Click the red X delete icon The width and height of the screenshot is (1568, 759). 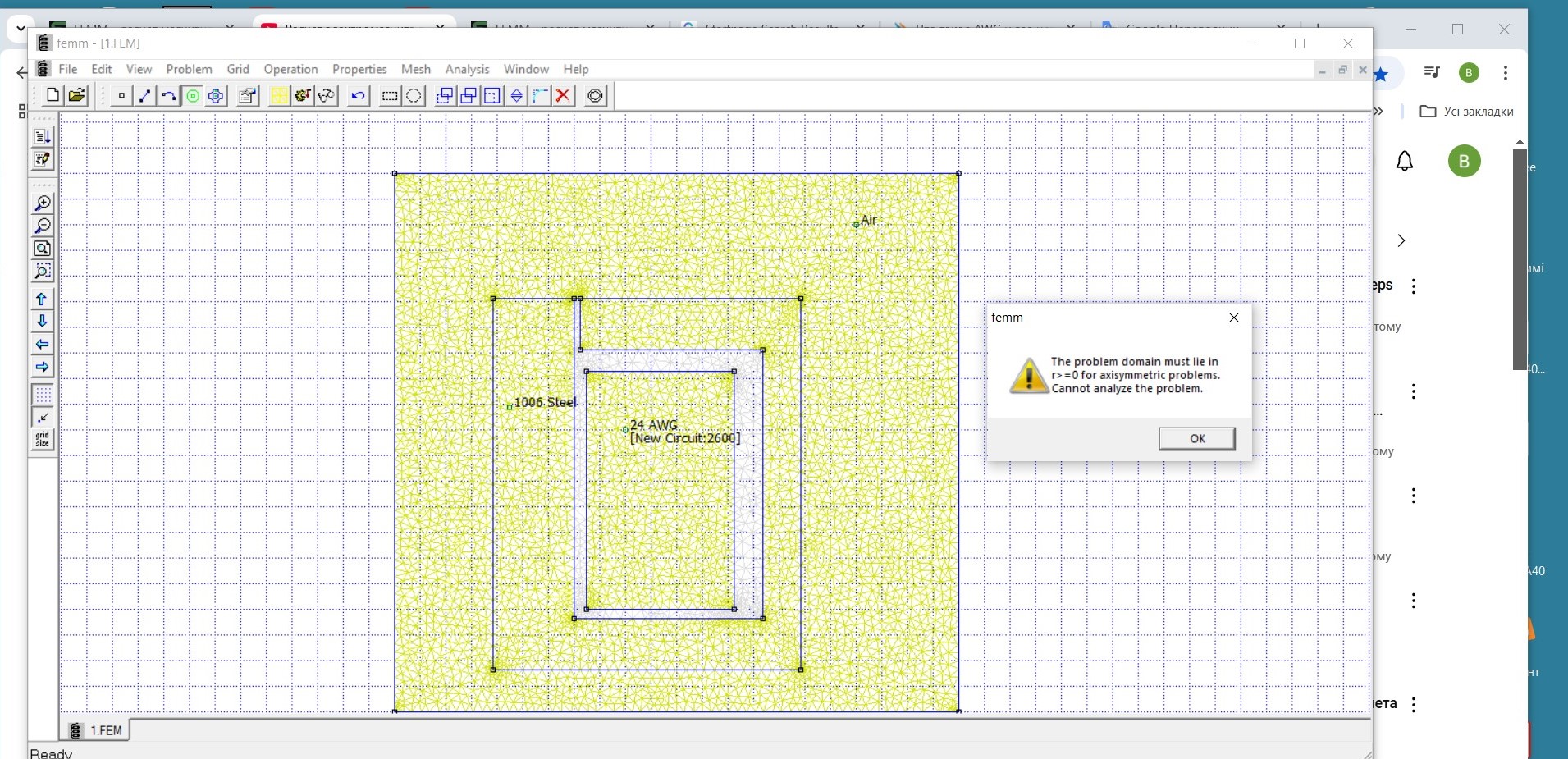(563, 96)
